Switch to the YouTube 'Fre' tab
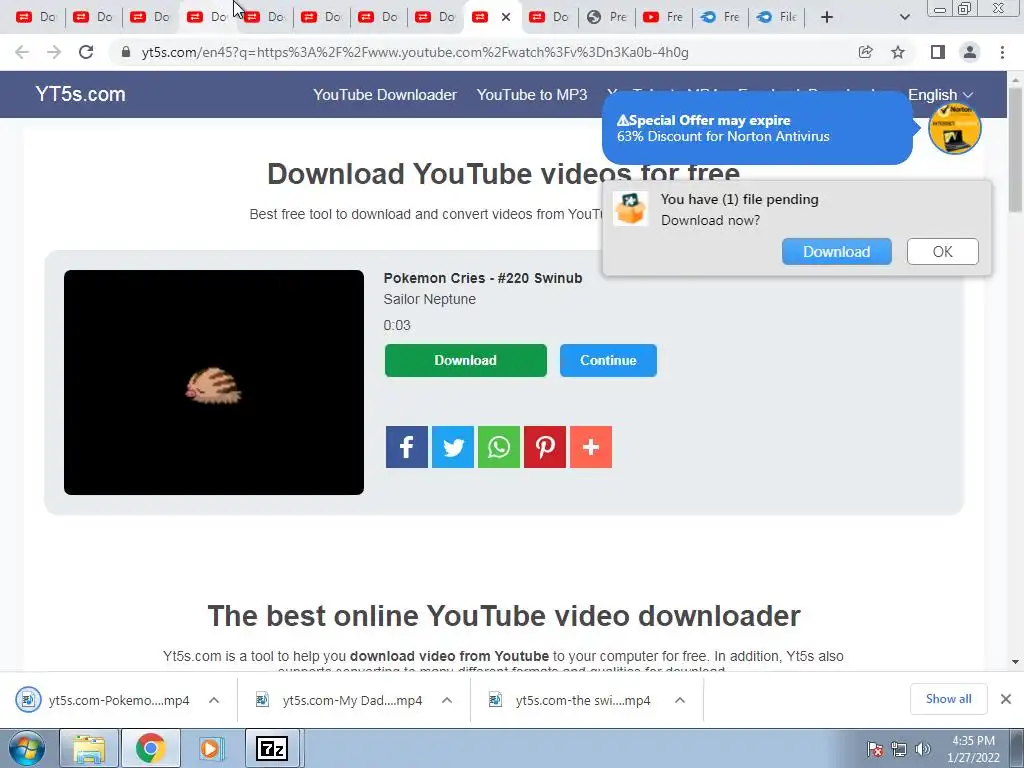1024x768 pixels. tap(663, 17)
